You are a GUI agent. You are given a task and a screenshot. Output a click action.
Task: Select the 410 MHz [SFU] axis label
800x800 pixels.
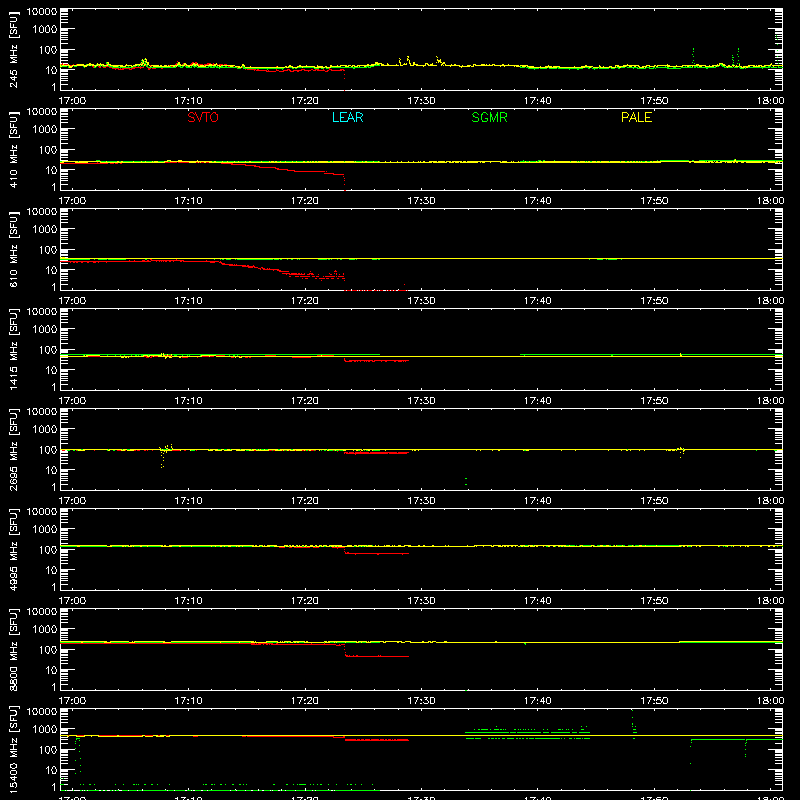pos(14,149)
